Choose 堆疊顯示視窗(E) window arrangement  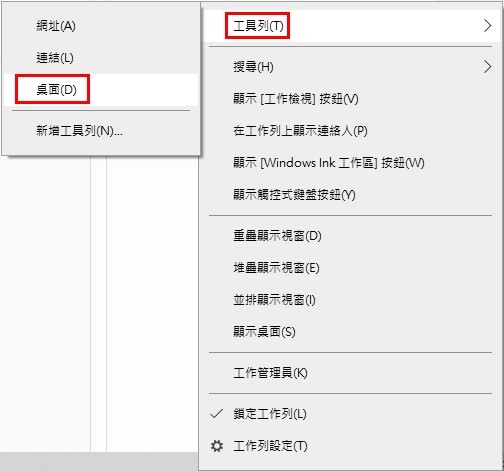click(351, 268)
